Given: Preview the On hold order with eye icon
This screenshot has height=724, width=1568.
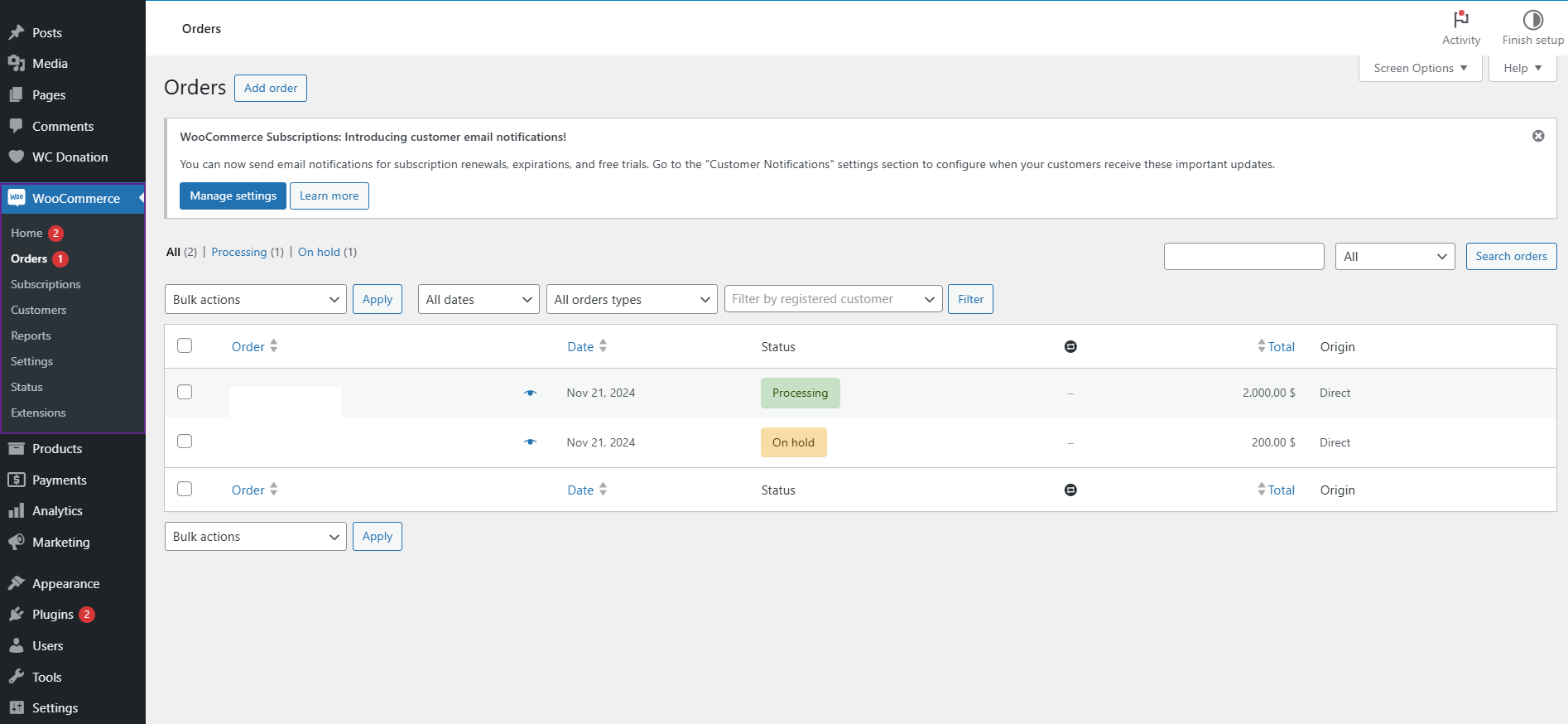Looking at the screenshot, I should (x=530, y=442).
